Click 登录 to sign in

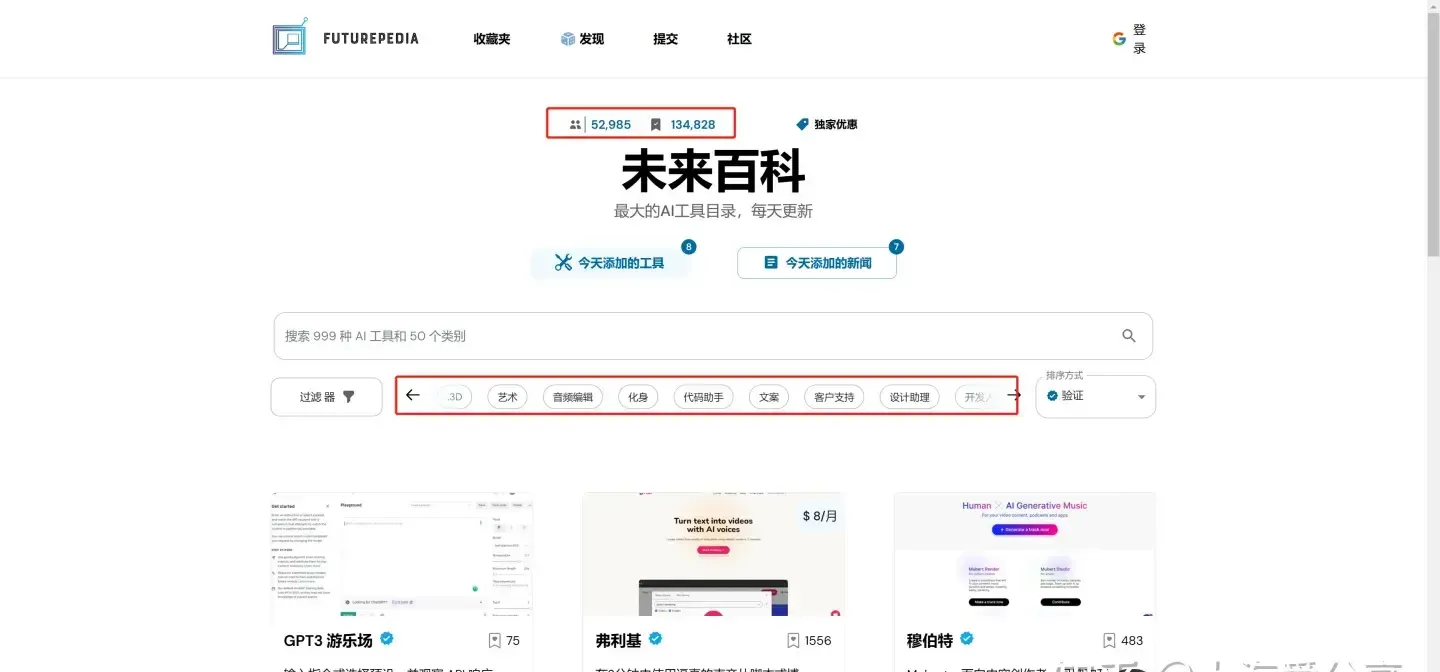coord(1139,39)
